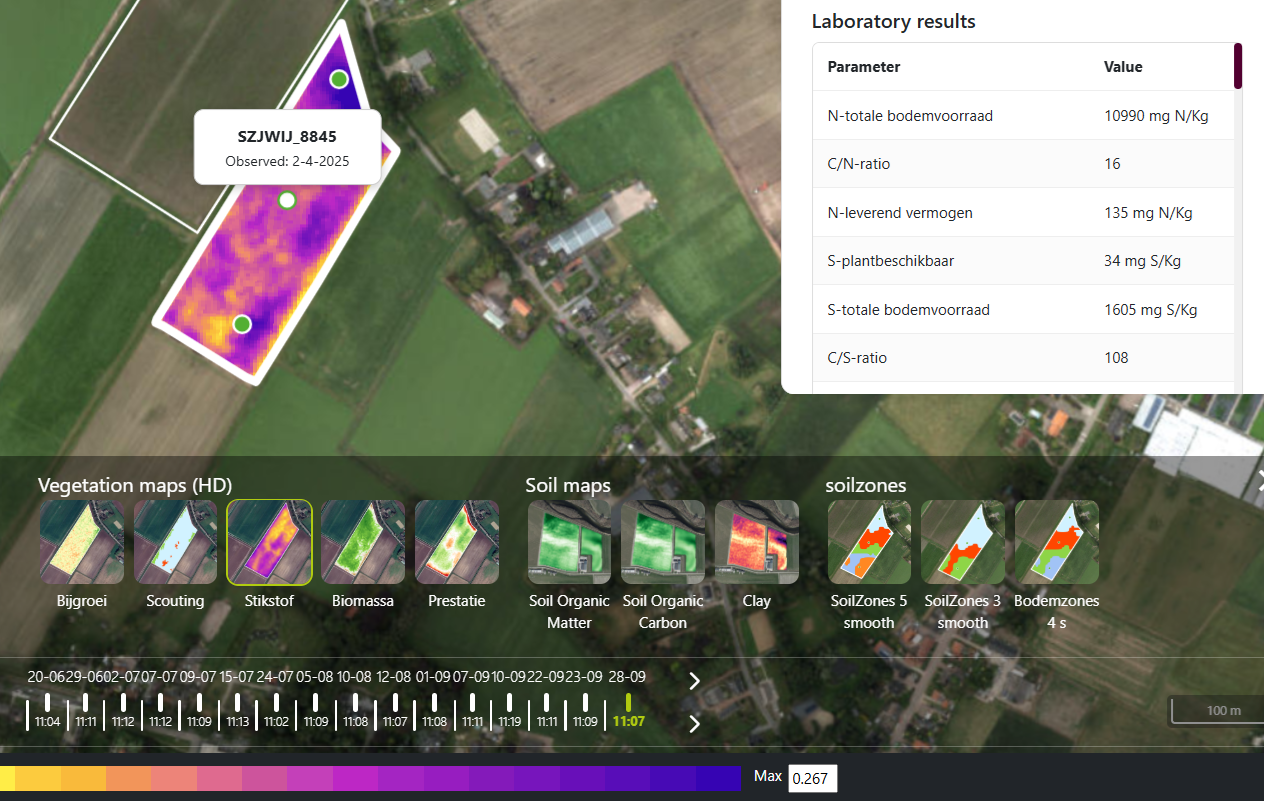Image resolution: width=1264 pixels, height=801 pixels.
Task: Select the Bijgroei vegetation map thumbnail
Action: [82, 542]
